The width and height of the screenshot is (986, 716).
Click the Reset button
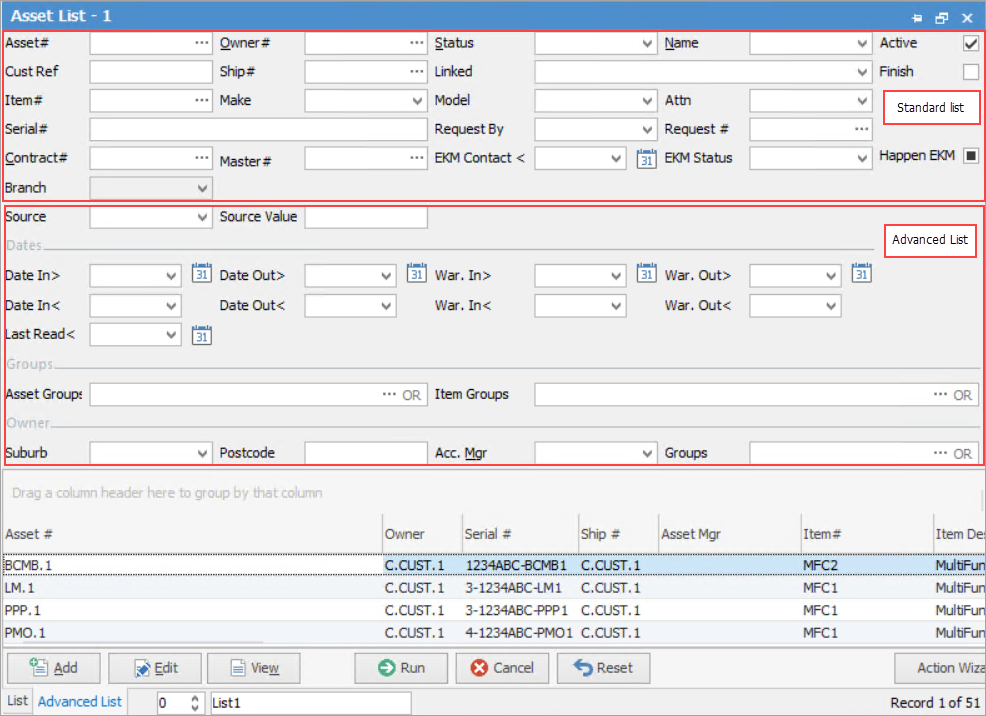pos(603,668)
